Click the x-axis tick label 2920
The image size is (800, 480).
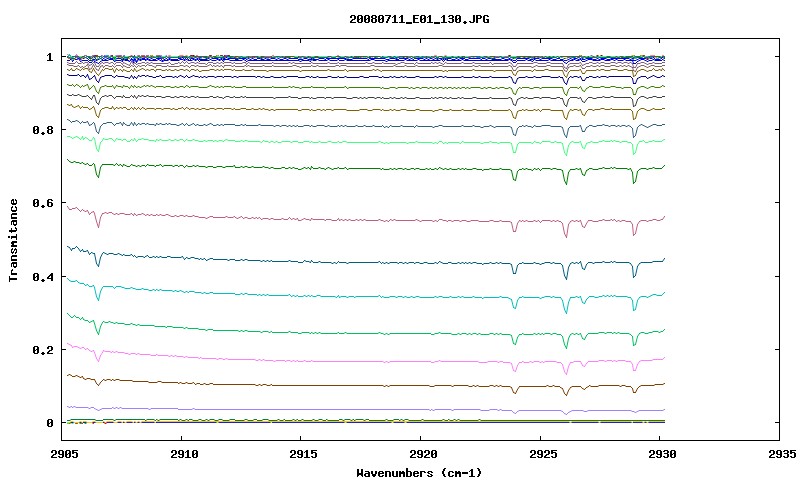click(x=423, y=454)
